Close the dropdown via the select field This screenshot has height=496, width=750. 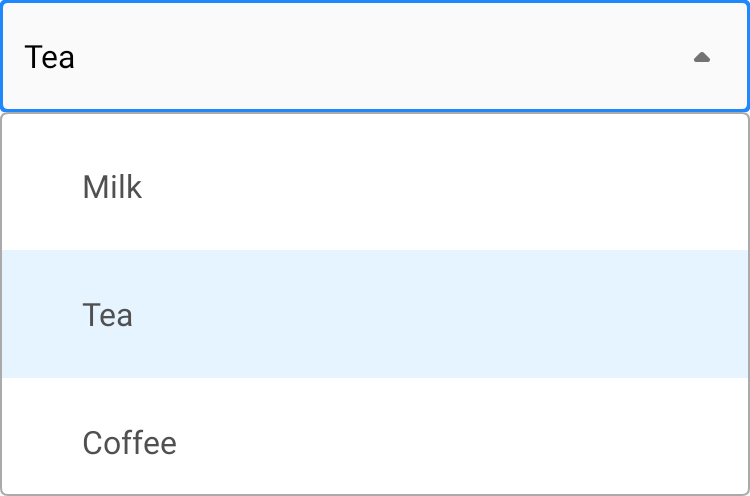click(x=374, y=57)
